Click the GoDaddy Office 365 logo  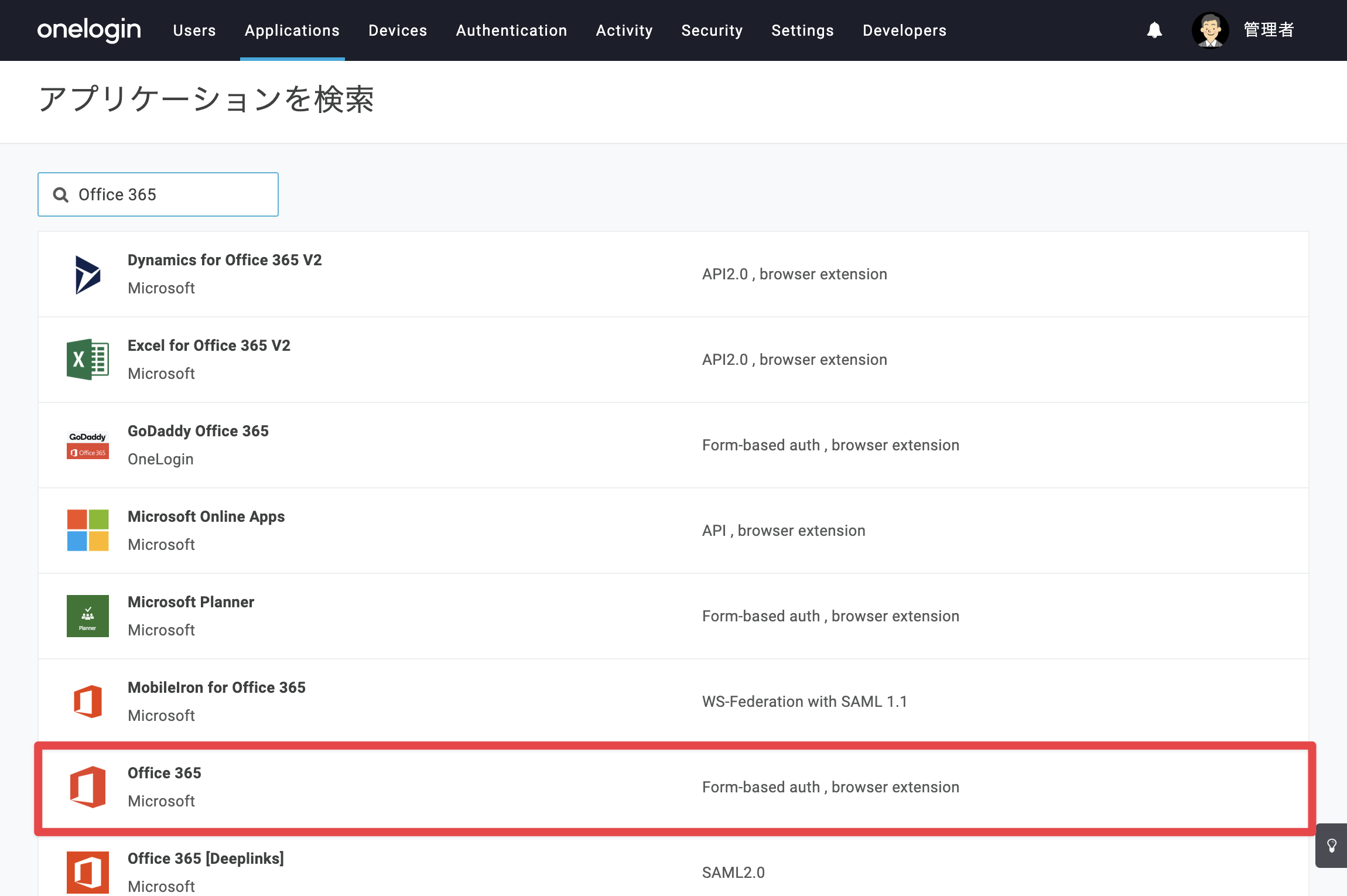(88, 445)
